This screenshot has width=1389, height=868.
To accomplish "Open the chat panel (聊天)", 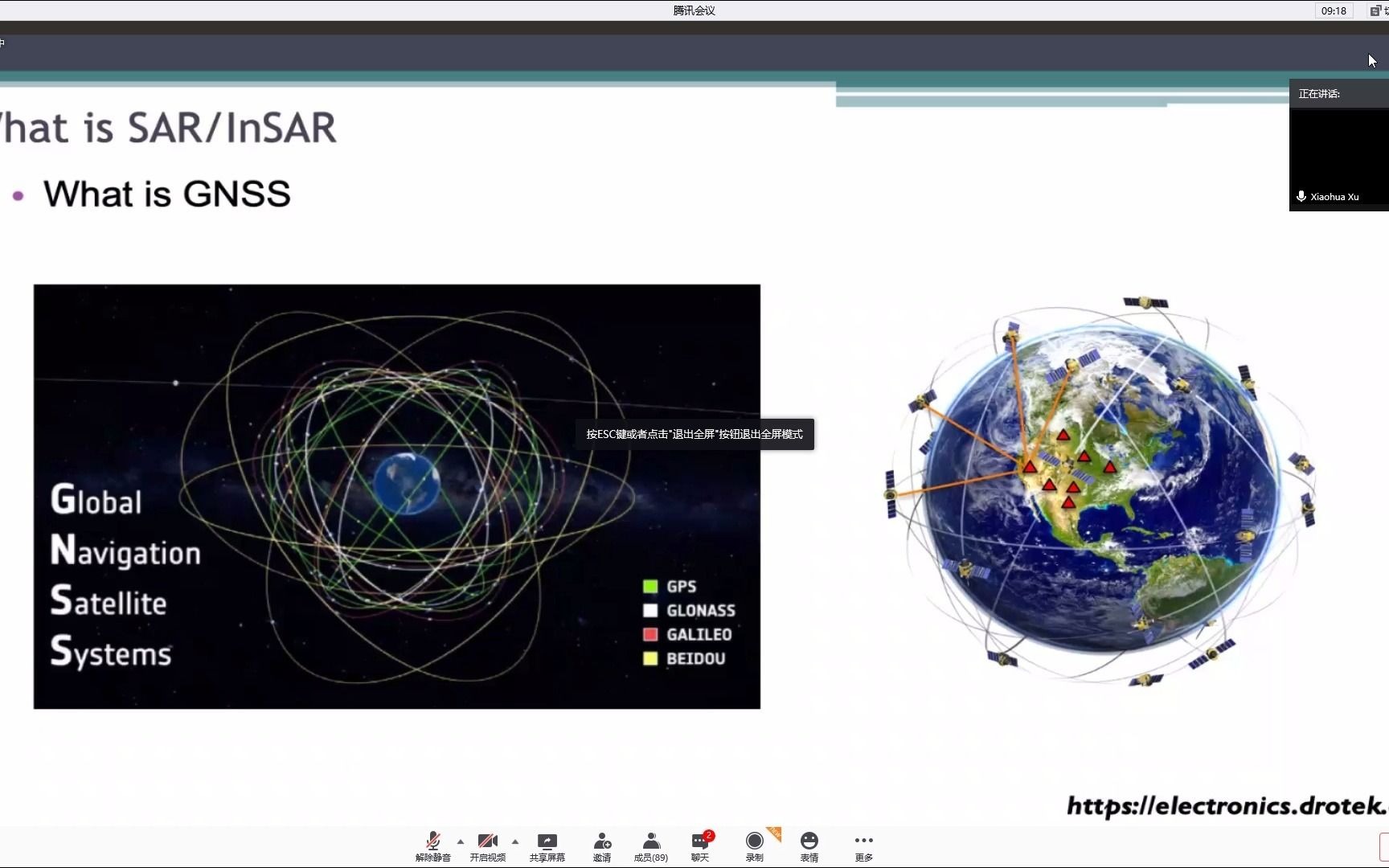I will 700,847.
